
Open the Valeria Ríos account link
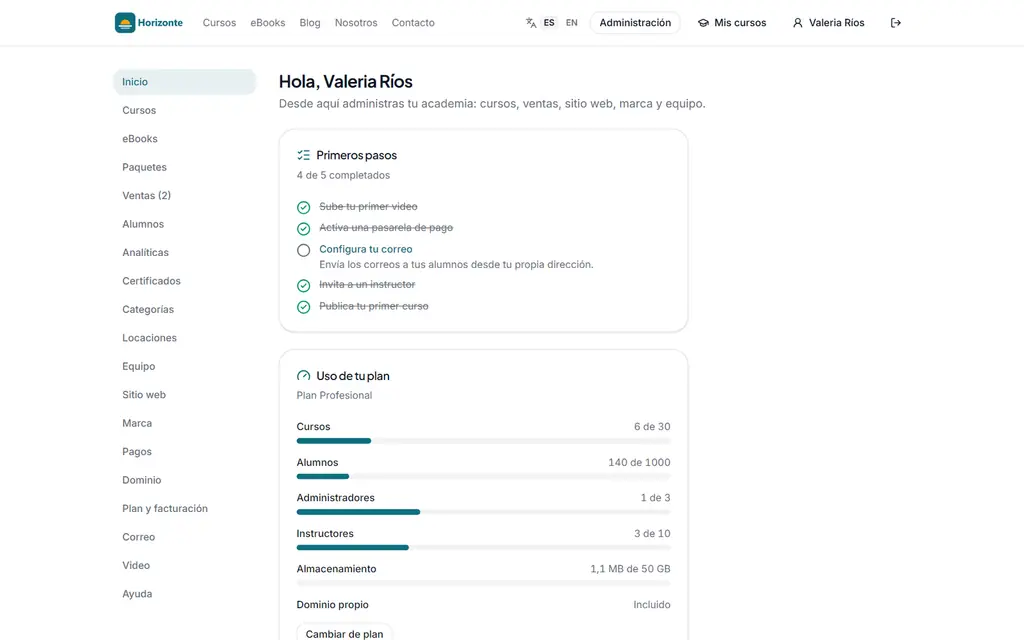click(829, 23)
